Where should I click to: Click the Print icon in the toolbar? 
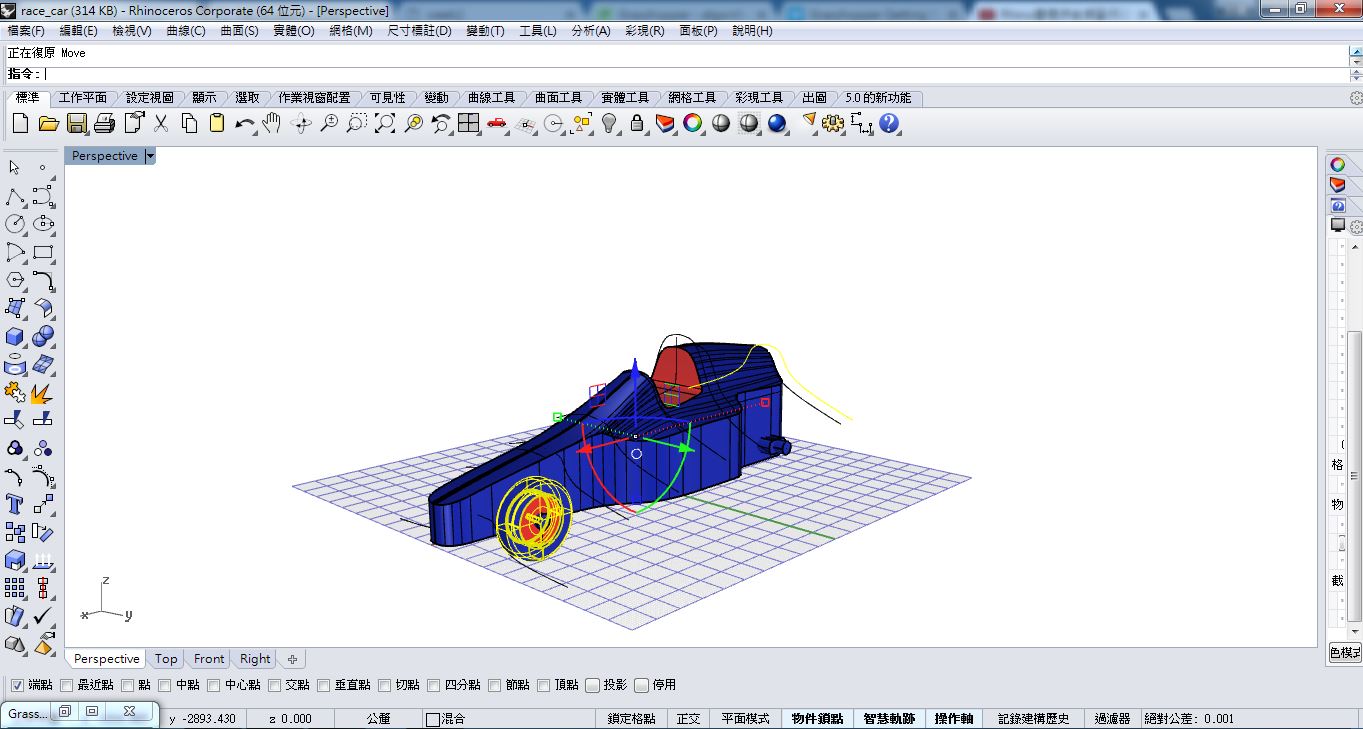pos(104,123)
